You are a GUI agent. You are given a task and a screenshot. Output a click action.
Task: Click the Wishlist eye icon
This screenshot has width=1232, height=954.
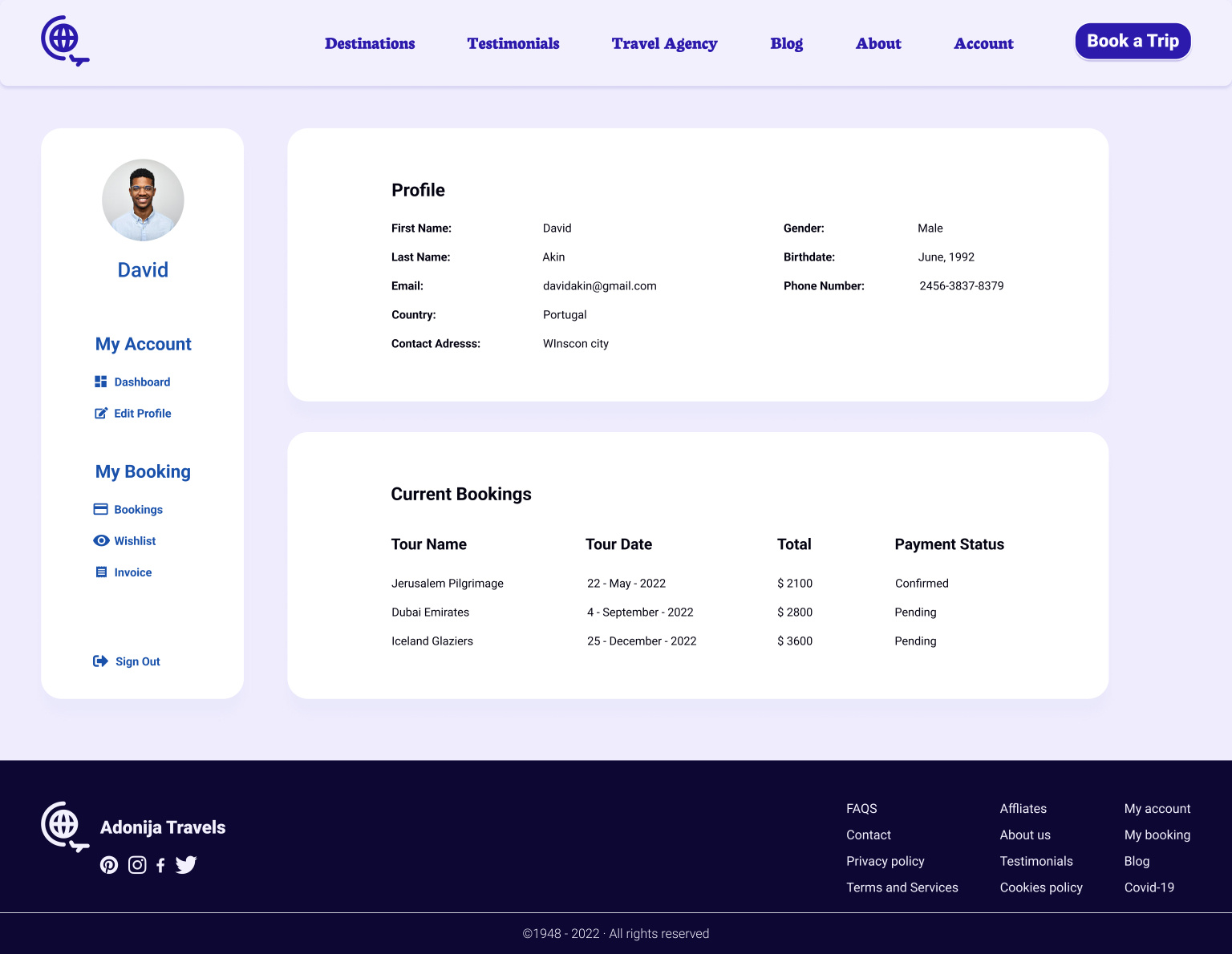pyautogui.click(x=100, y=540)
